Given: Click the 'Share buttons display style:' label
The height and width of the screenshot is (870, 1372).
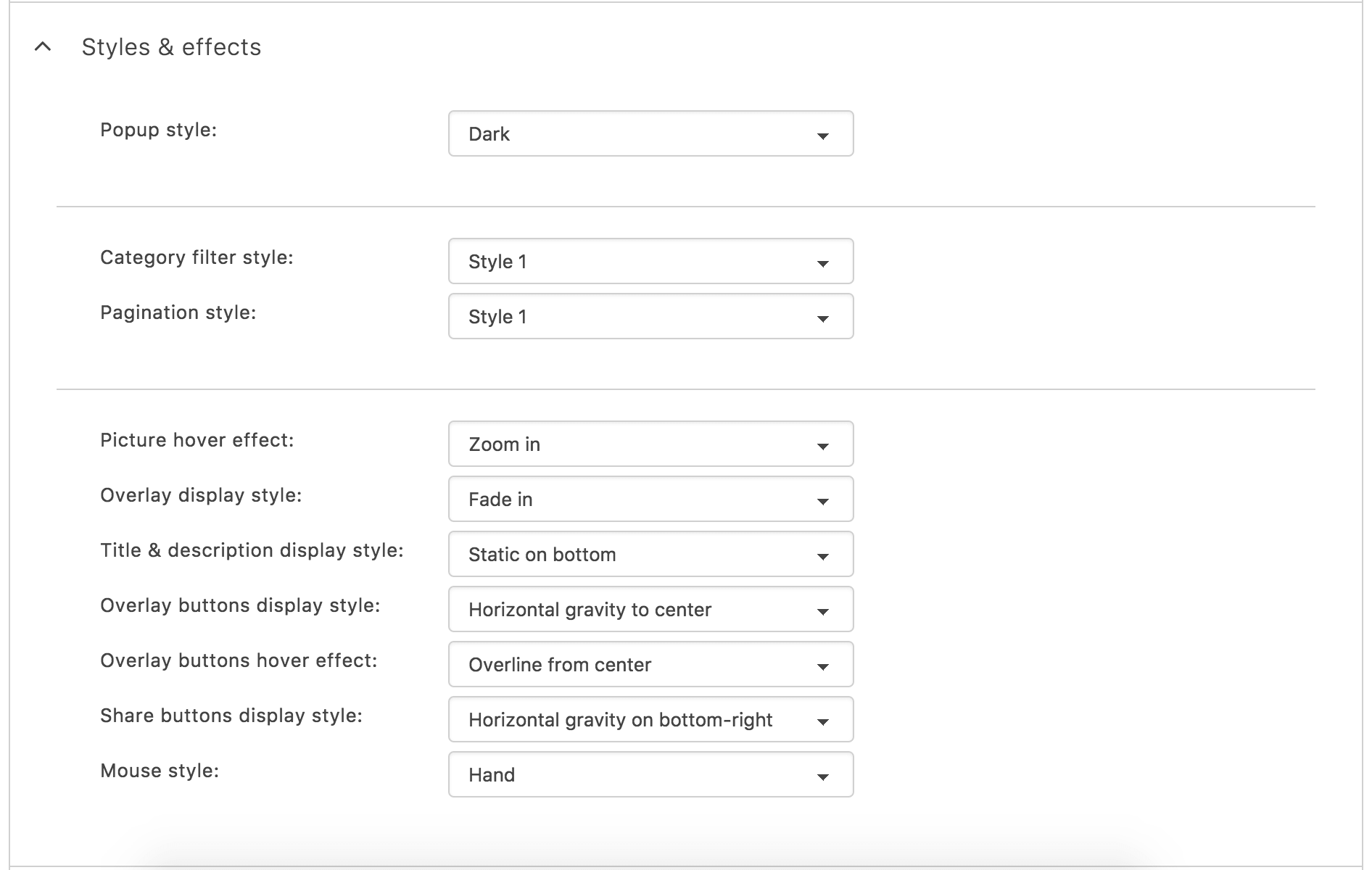Looking at the screenshot, I should pos(231,716).
